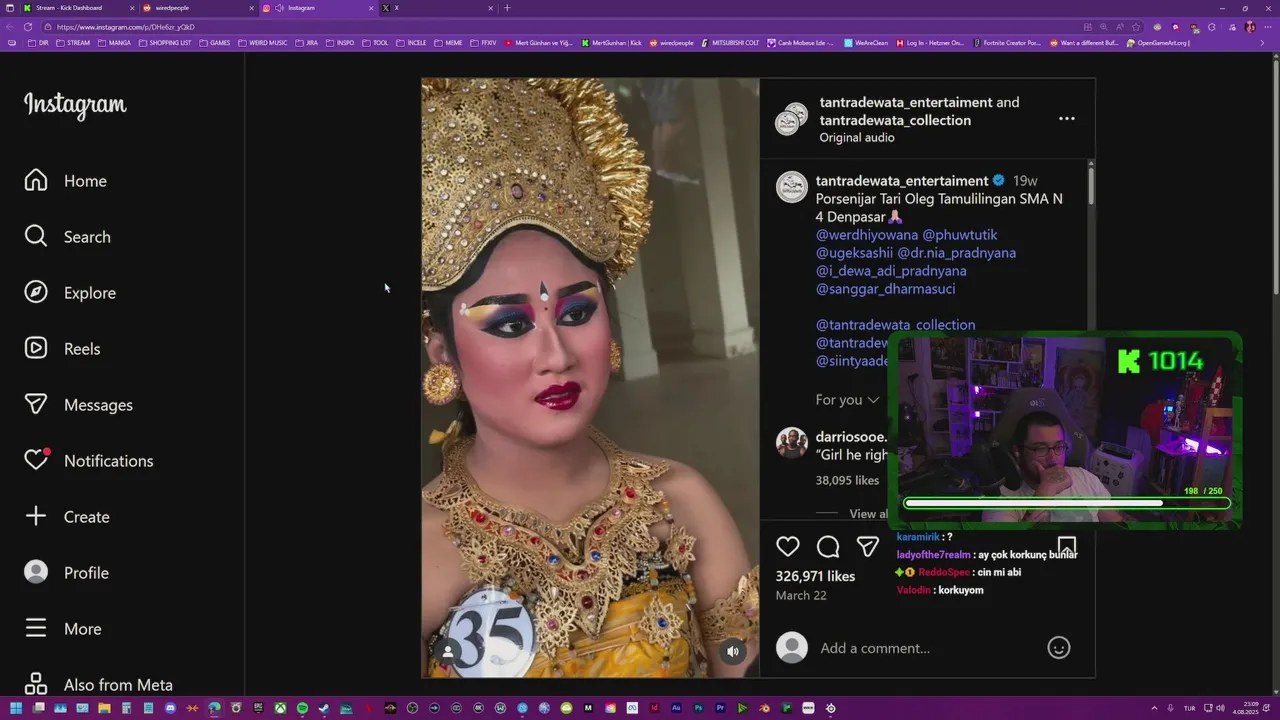Open WeAreClean bookmark
The image size is (1280, 720).
[866, 43]
